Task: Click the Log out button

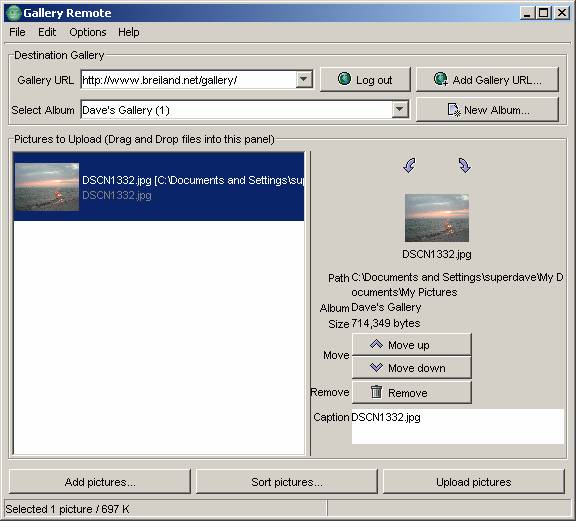Action: pos(365,79)
